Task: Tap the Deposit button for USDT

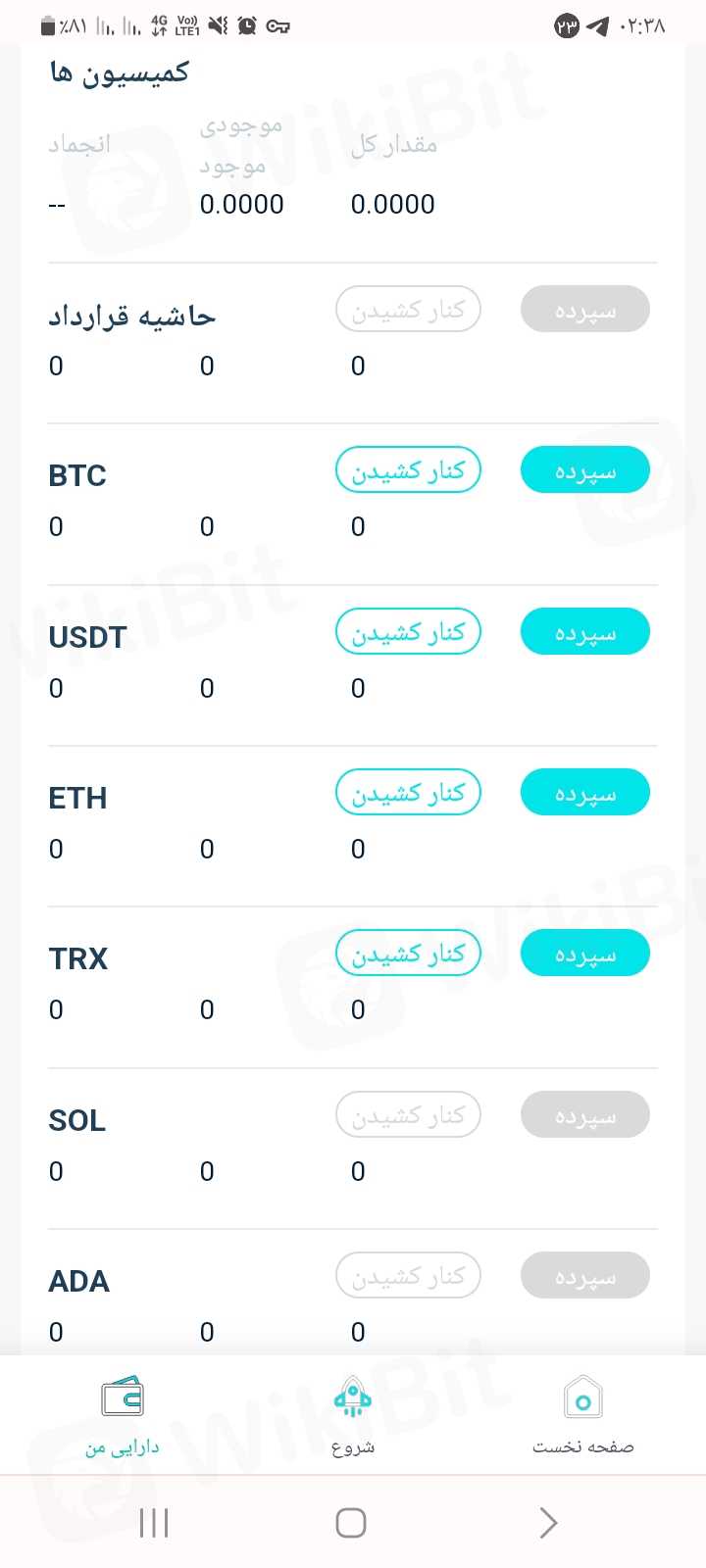Action: [584, 632]
